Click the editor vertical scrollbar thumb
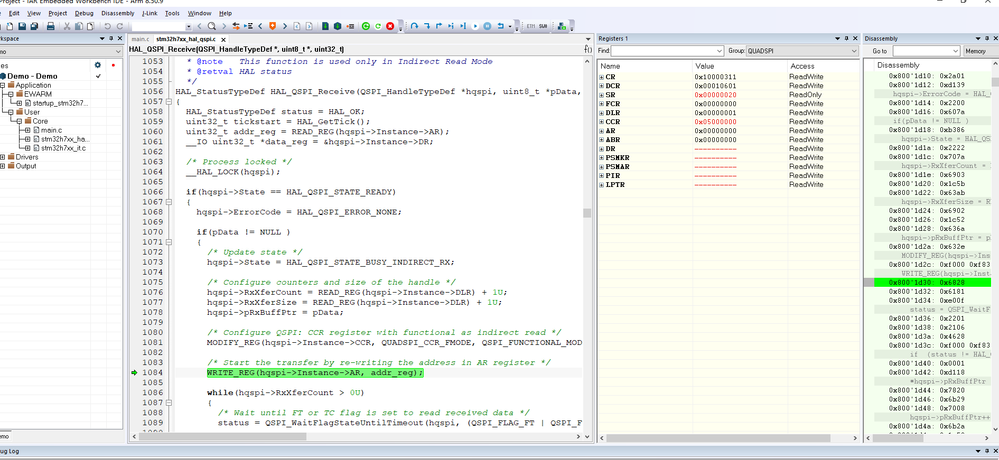This screenshot has height=460, width=999. tap(587, 213)
